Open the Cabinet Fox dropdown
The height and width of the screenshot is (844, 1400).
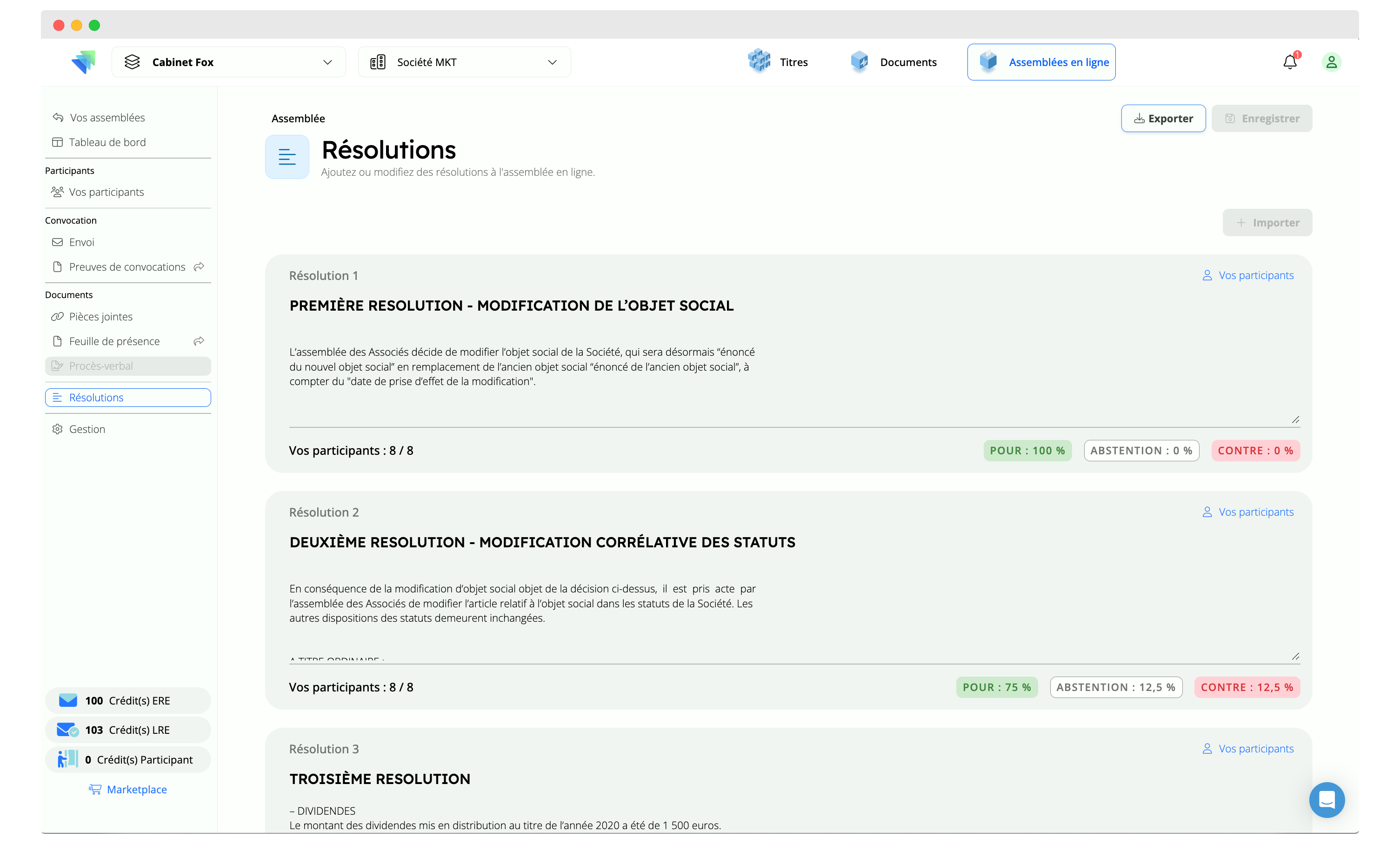point(228,62)
